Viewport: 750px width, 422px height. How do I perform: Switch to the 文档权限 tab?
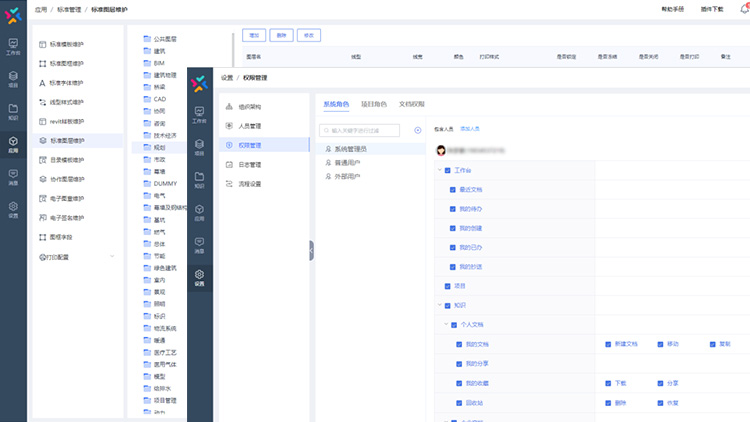coord(411,104)
